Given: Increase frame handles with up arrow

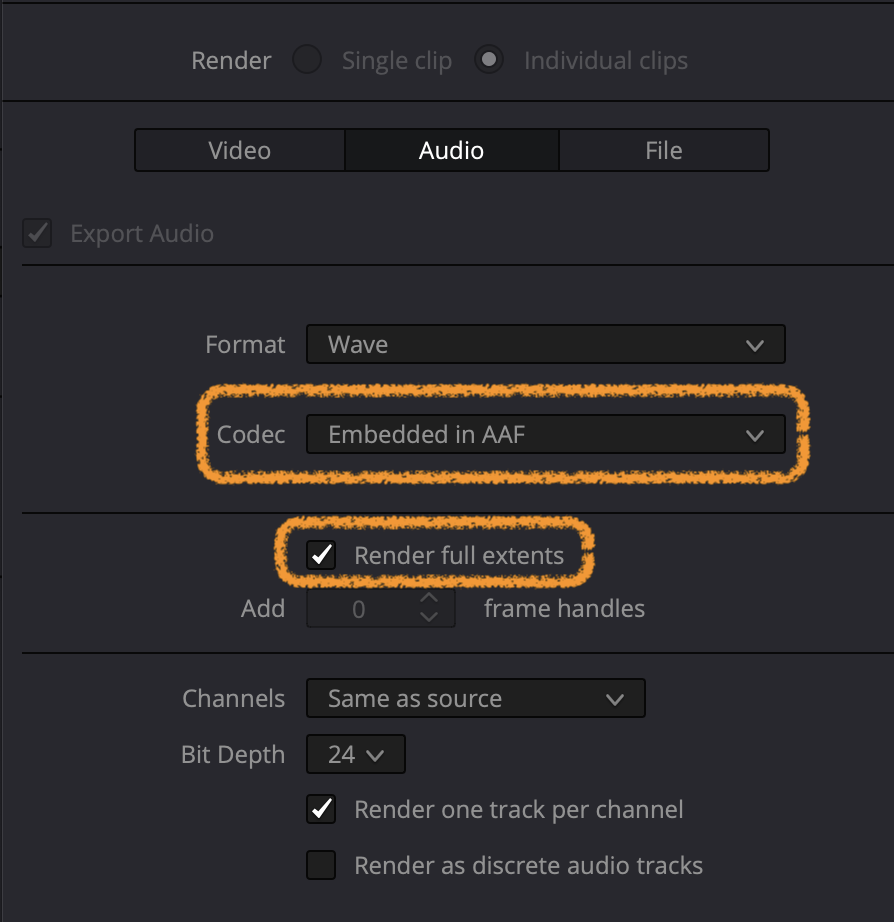Looking at the screenshot, I should pos(429,598).
